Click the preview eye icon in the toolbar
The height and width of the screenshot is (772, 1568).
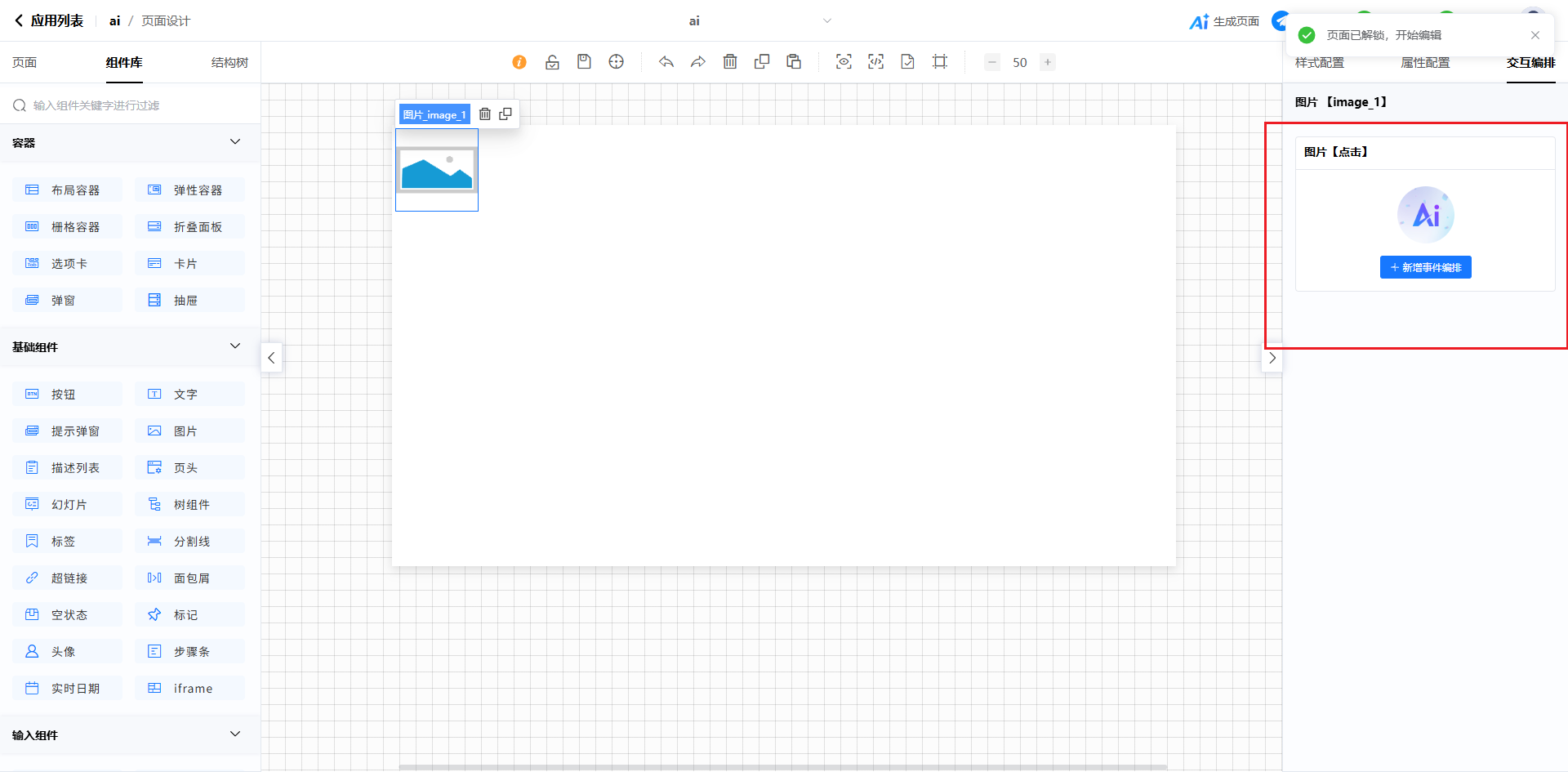coord(844,62)
